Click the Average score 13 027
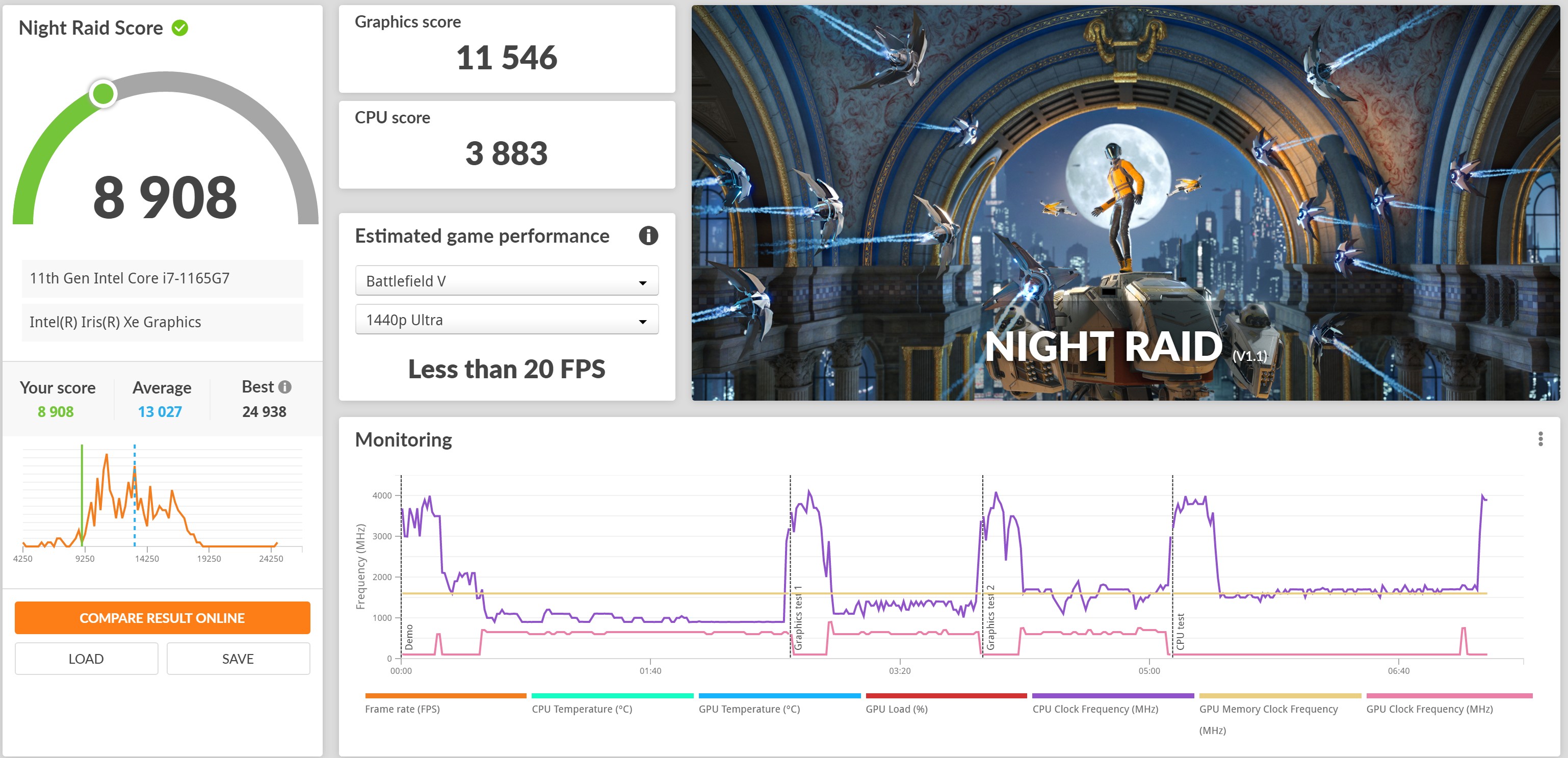Image resolution: width=1568 pixels, height=758 pixels. (x=160, y=411)
